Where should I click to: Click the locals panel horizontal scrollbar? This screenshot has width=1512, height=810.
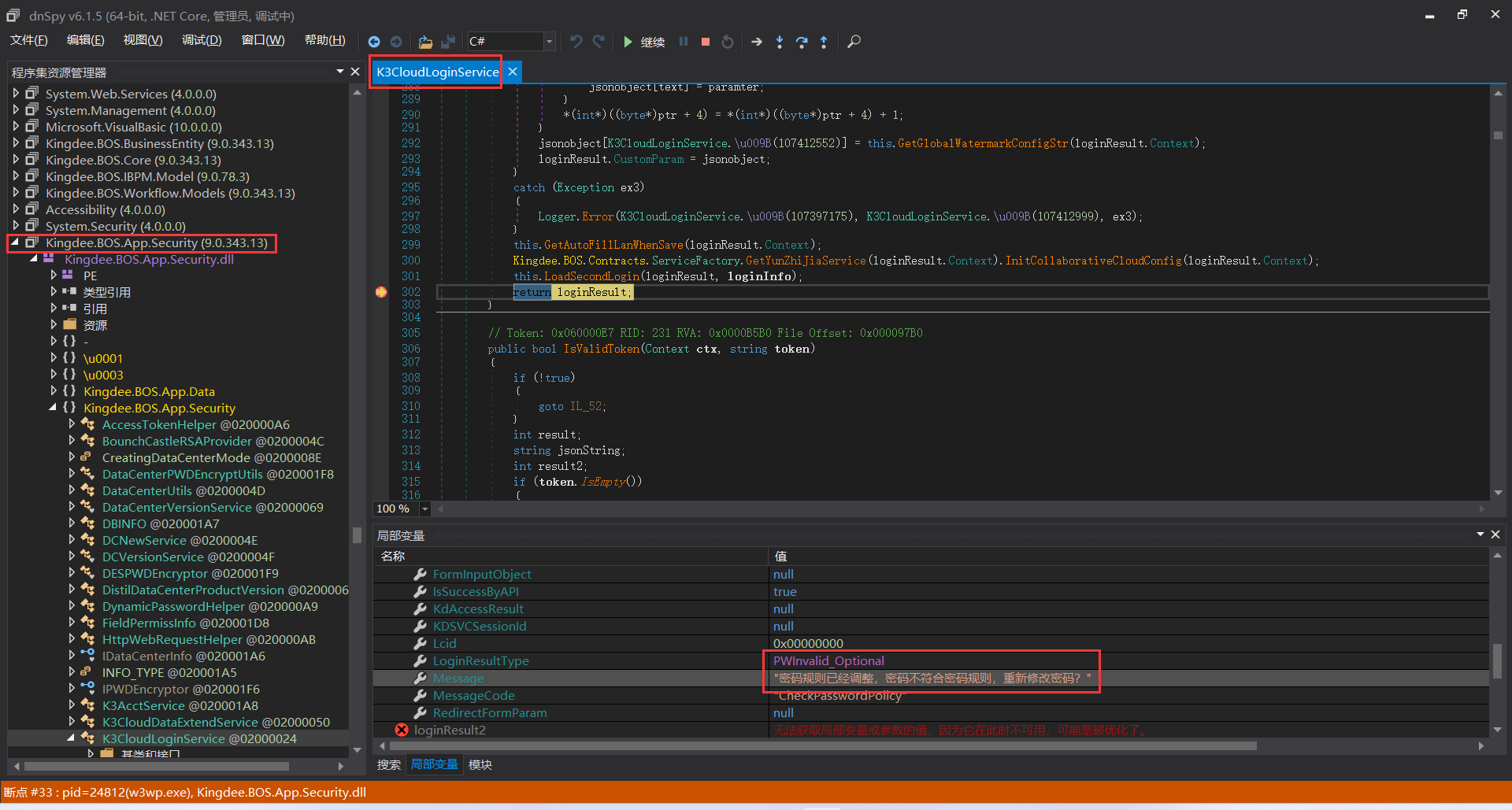coord(819,745)
